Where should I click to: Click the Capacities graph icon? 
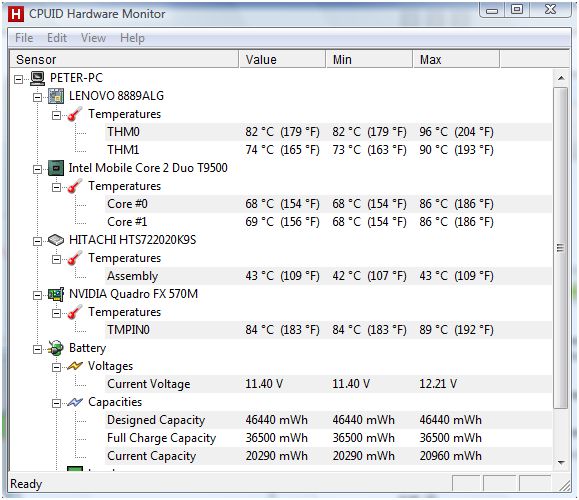point(75,402)
